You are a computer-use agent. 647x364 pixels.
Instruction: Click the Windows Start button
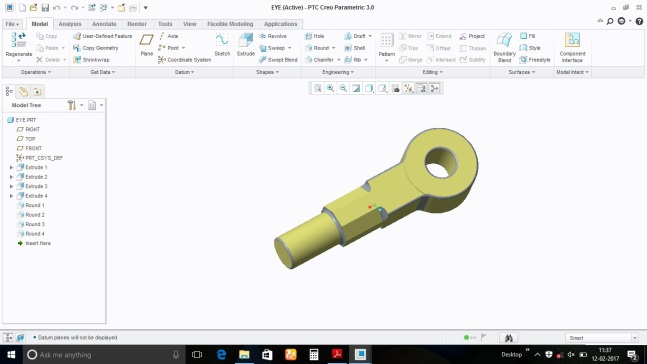point(11,355)
